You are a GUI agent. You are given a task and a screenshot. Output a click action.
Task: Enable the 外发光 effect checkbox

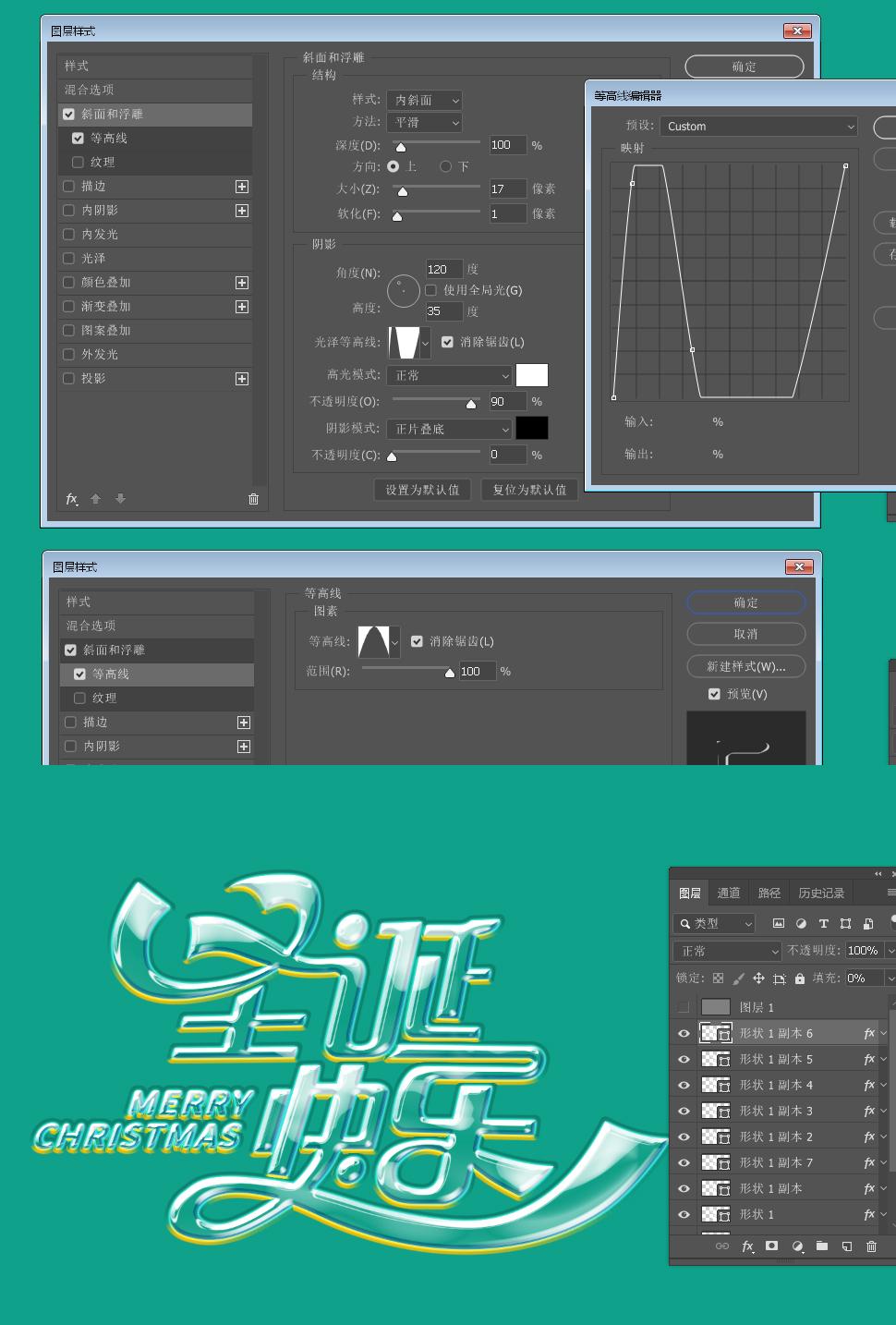pyautogui.click(x=68, y=355)
